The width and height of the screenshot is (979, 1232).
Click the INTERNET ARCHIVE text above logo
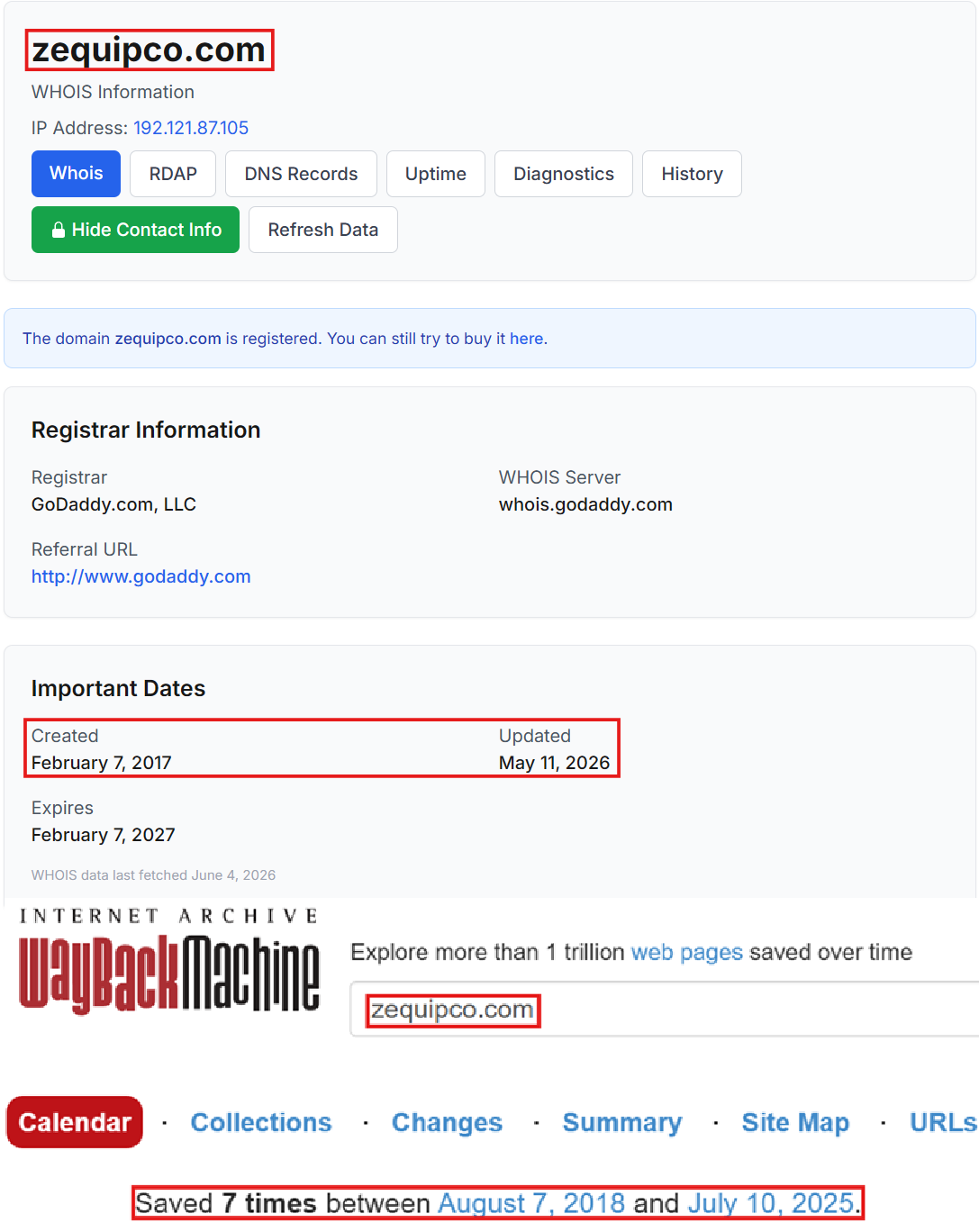(168, 916)
